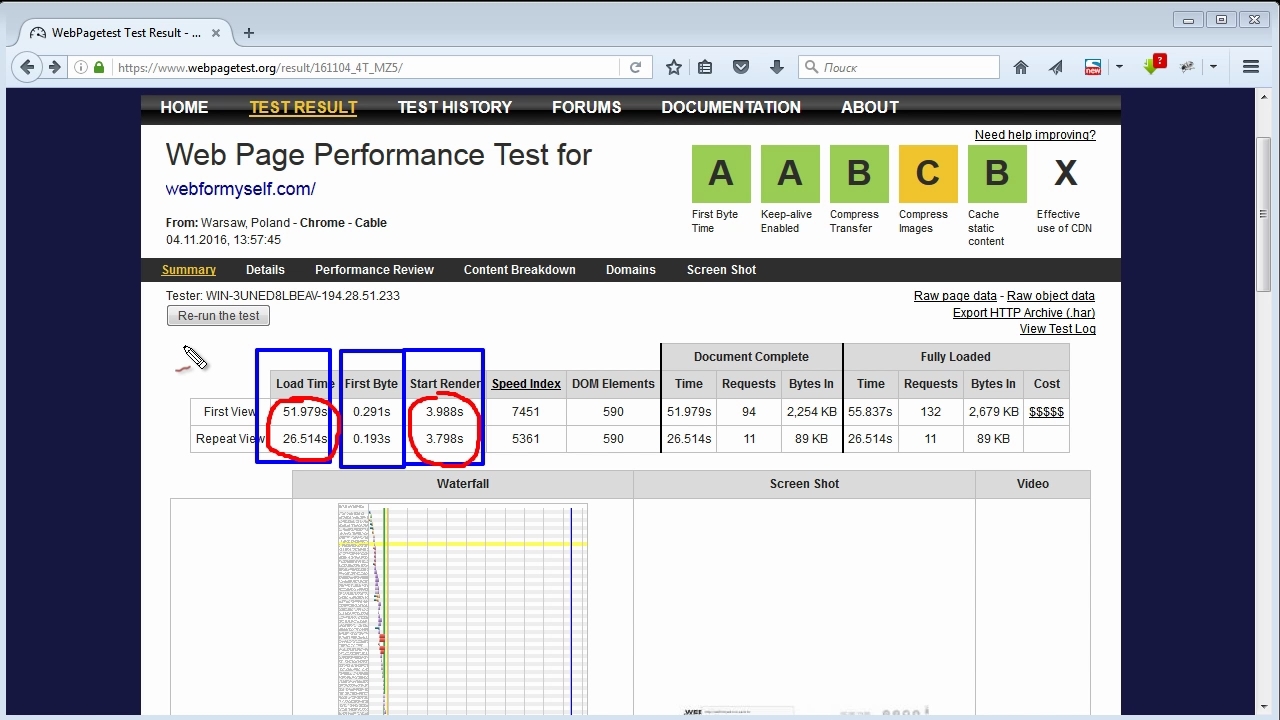Image resolution: width=1280 pixels, height=720 pixels.
Task: Click the paper plane send icon
Action: (1056, 67)
